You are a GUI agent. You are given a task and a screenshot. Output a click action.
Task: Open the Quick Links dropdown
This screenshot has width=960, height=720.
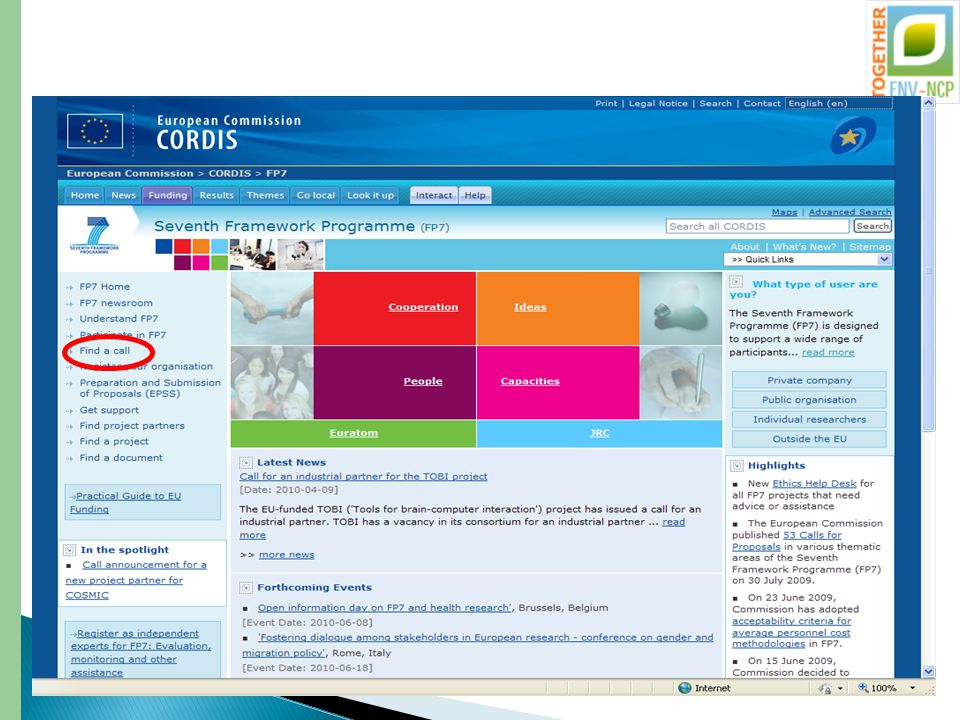807,260
